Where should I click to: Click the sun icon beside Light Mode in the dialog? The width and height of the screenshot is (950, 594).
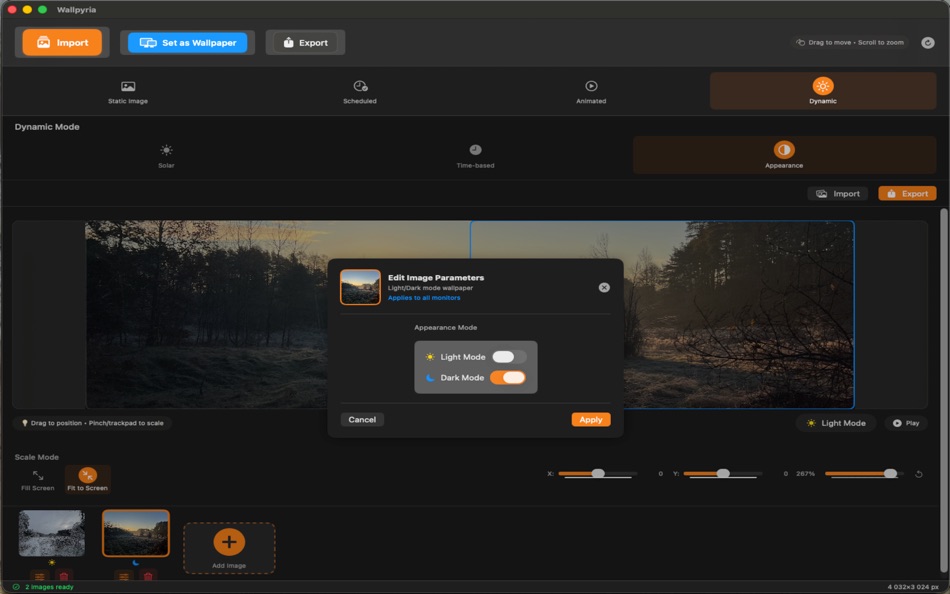point(430,357)
